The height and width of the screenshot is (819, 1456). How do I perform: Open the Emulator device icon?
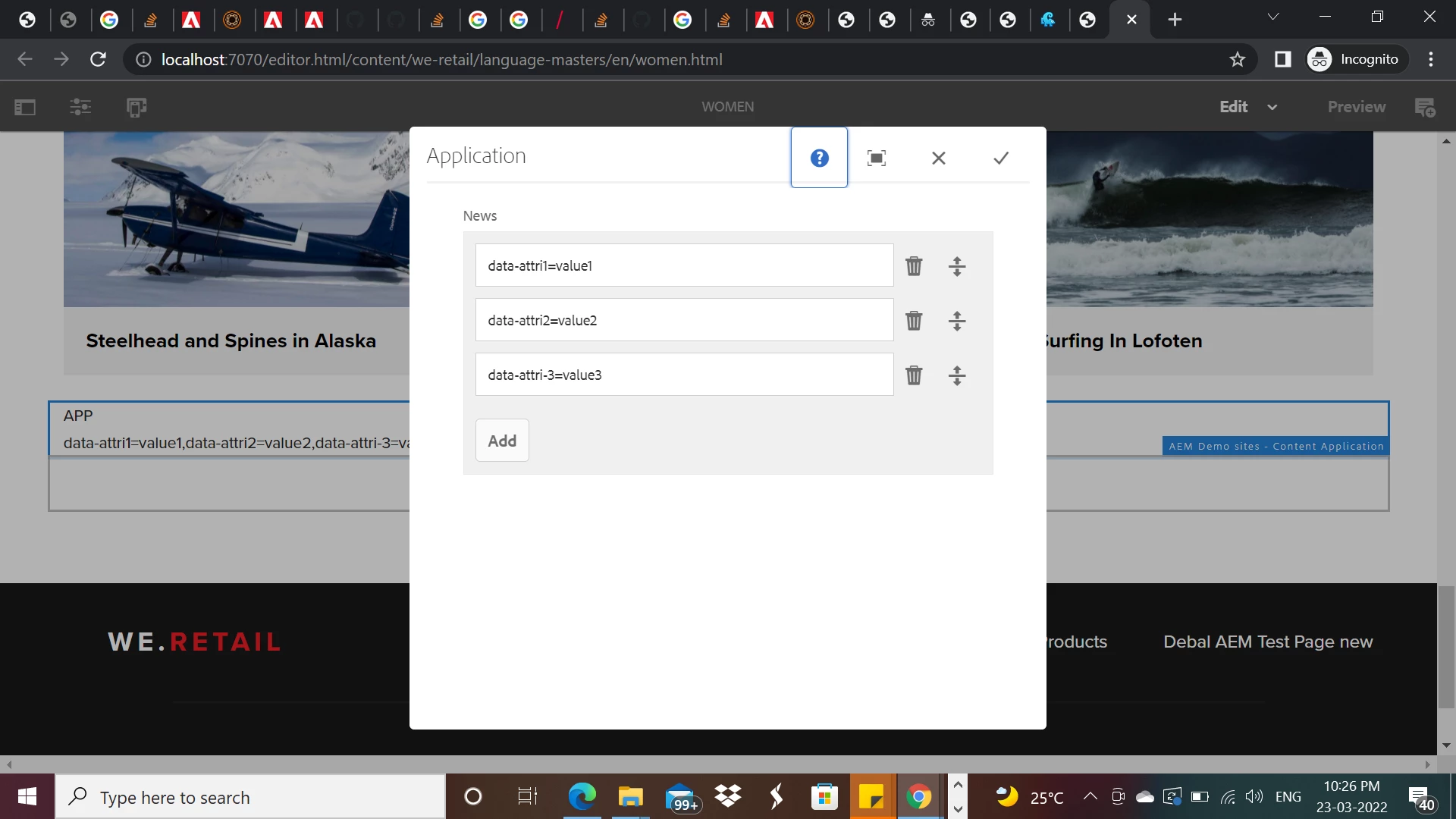point(136,107)
